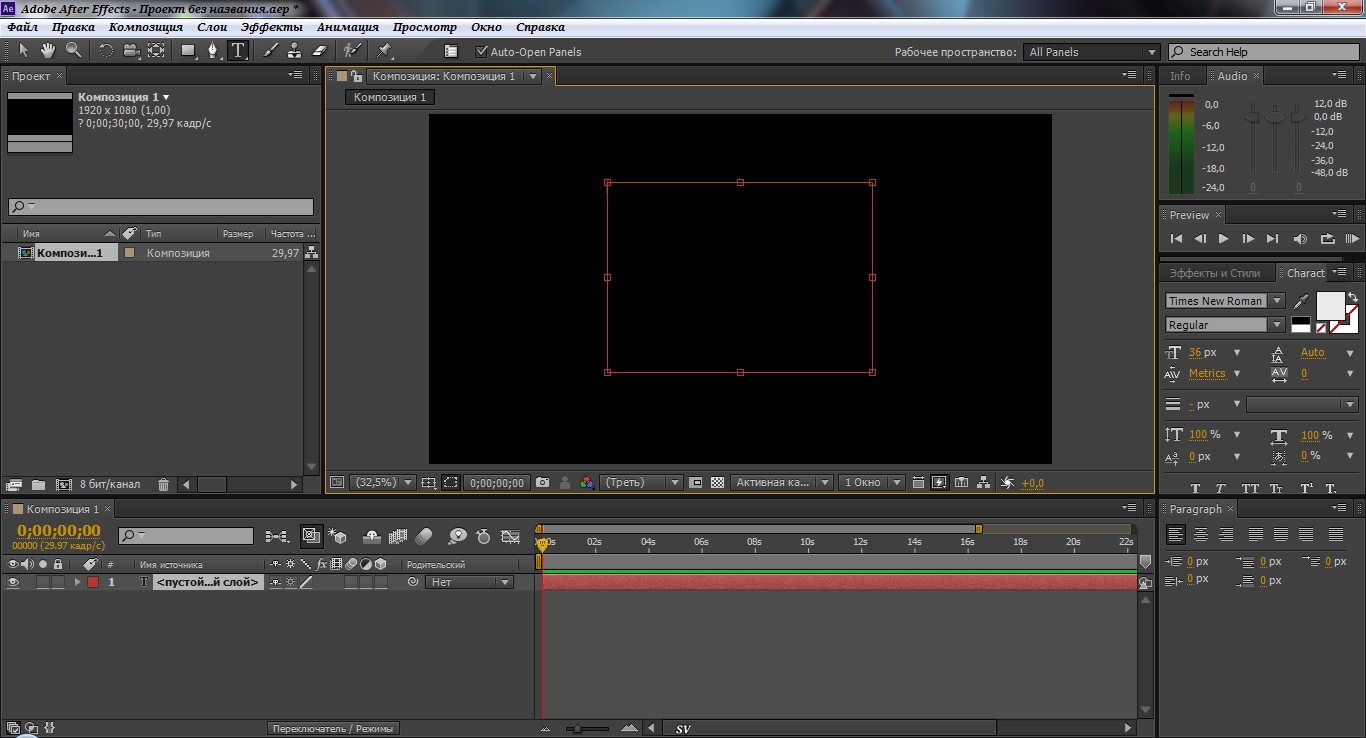1366x738 pixels.
Task: Open the Эффекты menu
Action: pyautogui.click(x=272, y=28)
